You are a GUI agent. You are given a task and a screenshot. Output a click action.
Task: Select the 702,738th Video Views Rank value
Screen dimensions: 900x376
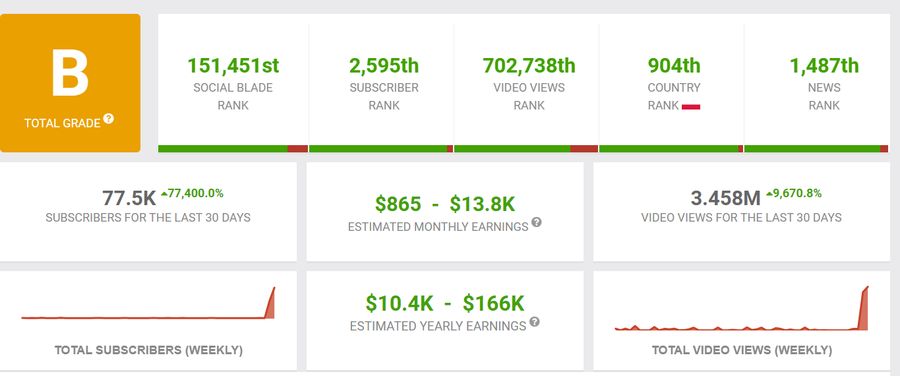[x=529, y=66]
